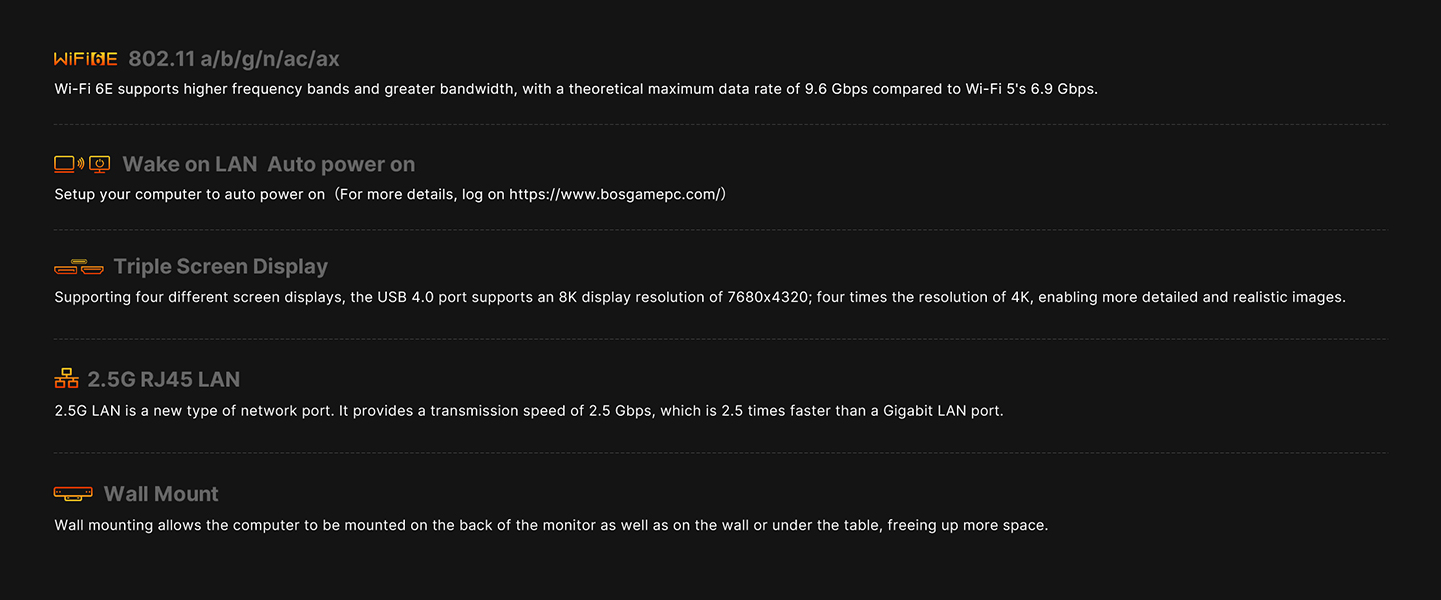Click the orange WiFi 6E logo
Screen dimensions: 1441x600
[x=85, y=59]
